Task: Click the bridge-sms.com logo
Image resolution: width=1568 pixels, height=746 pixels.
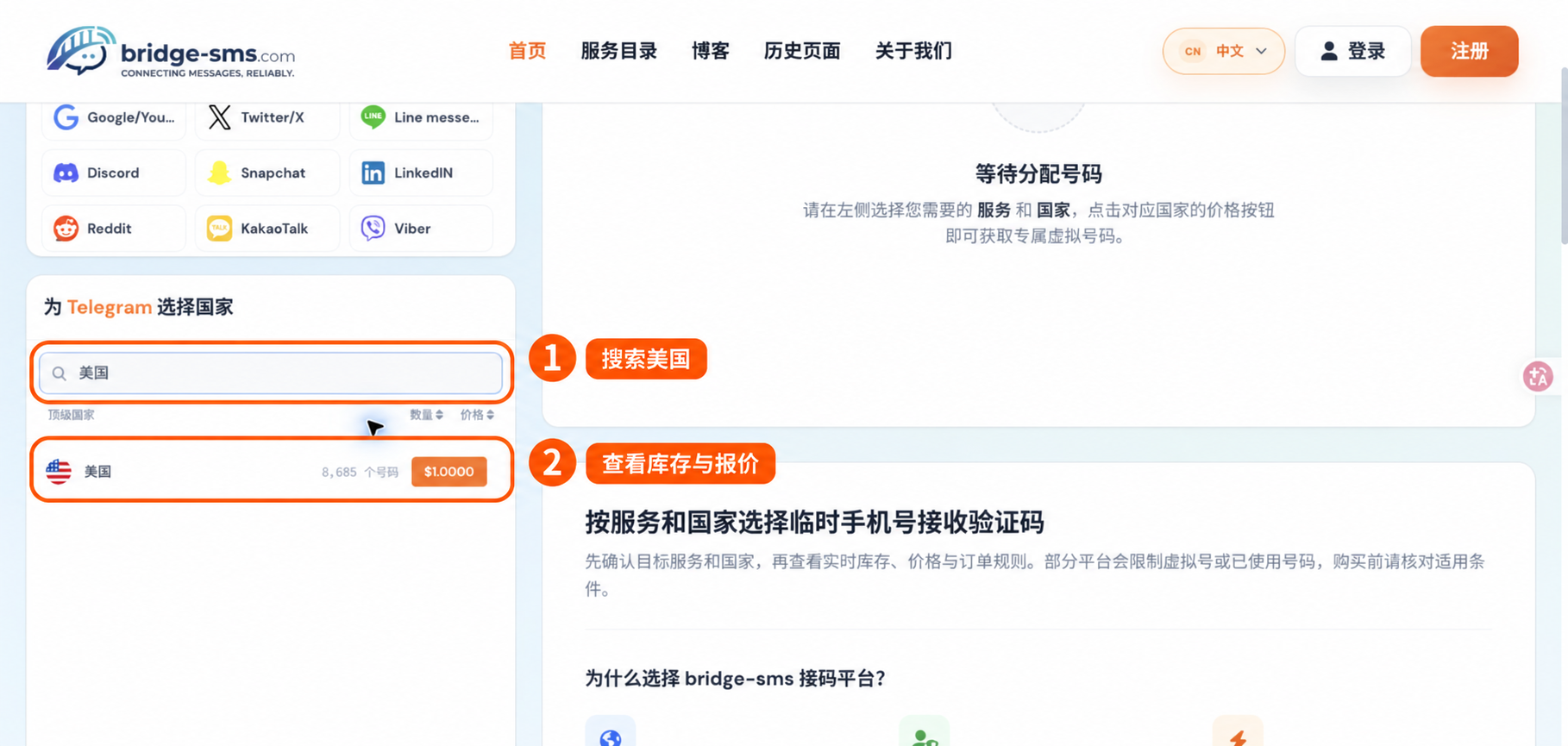Action: (171, 52)
